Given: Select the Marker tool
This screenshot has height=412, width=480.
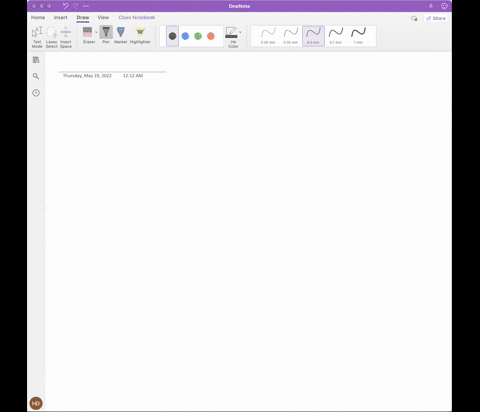Looking at the screenshot, I should tap(121, 35).
